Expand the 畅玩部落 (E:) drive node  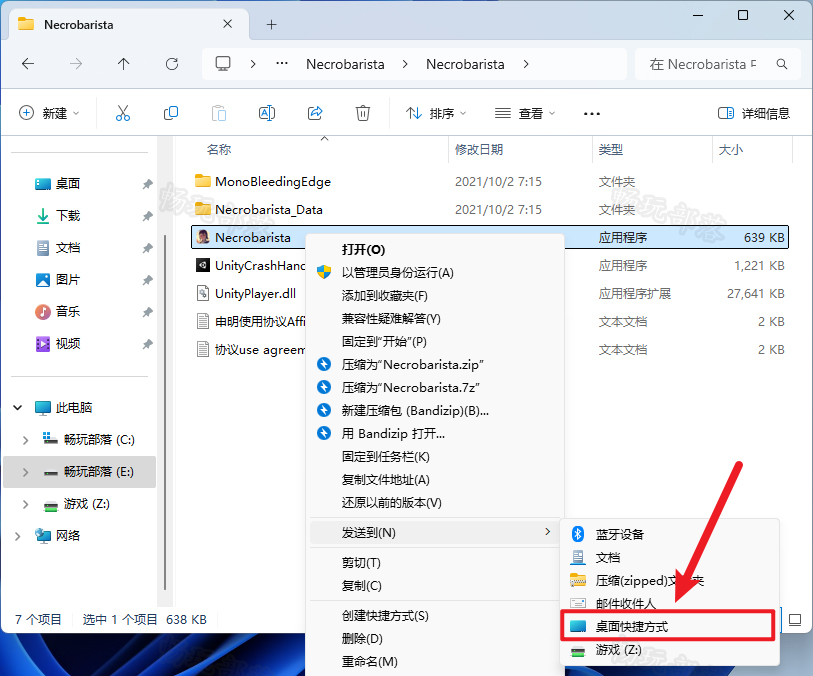25,472
